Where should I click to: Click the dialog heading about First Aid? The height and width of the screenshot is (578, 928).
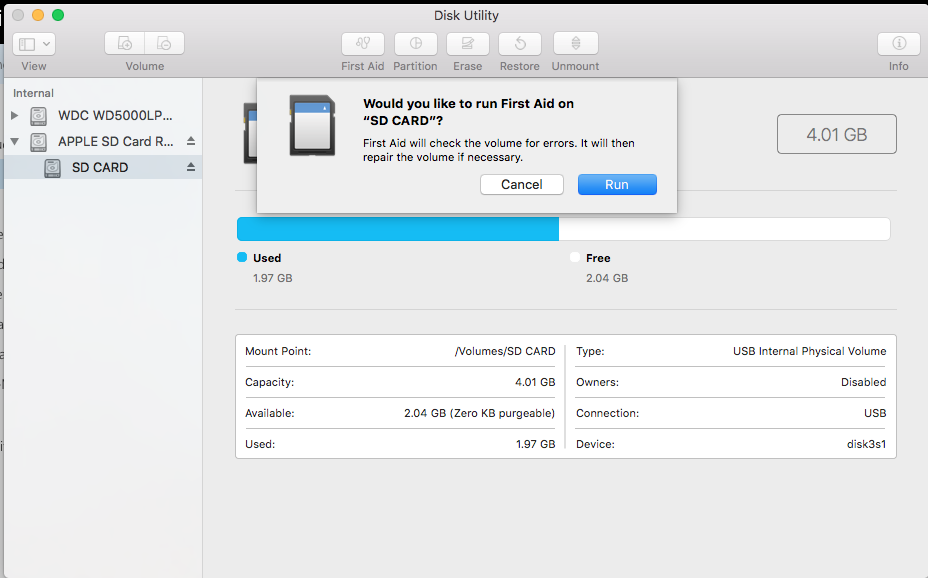(x=468, y=112)
